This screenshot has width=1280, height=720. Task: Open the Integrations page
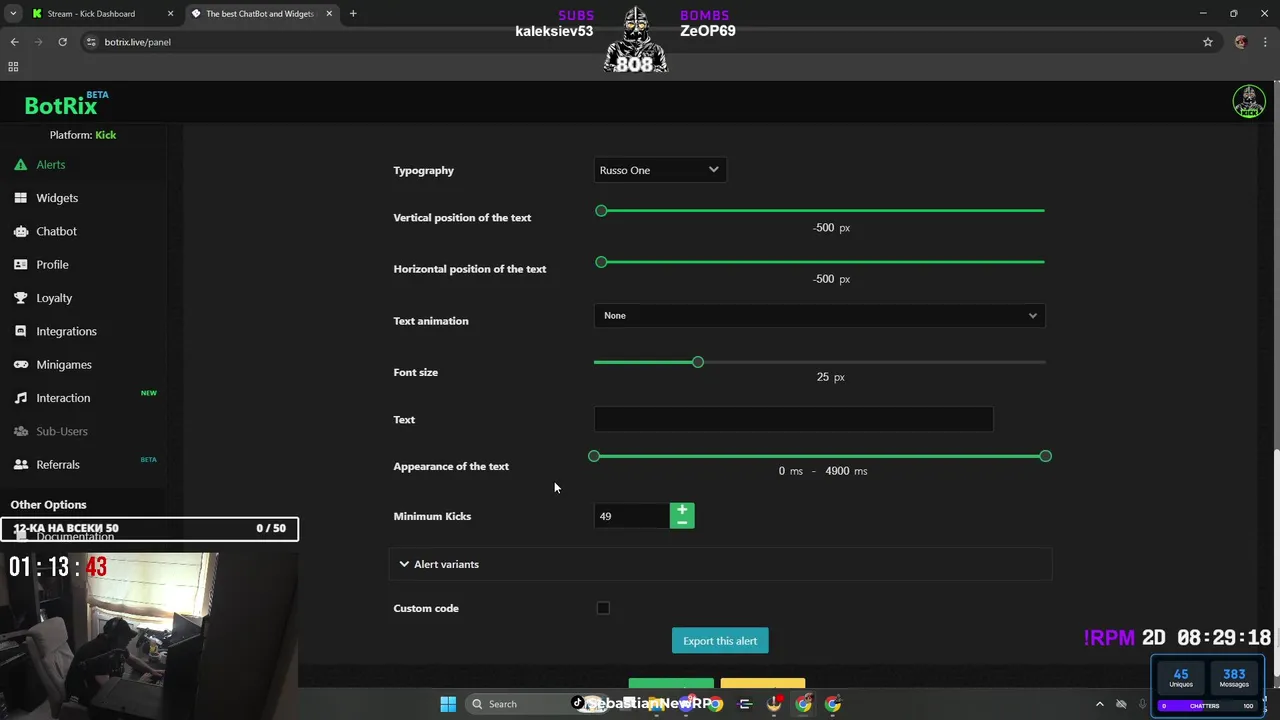66,331
